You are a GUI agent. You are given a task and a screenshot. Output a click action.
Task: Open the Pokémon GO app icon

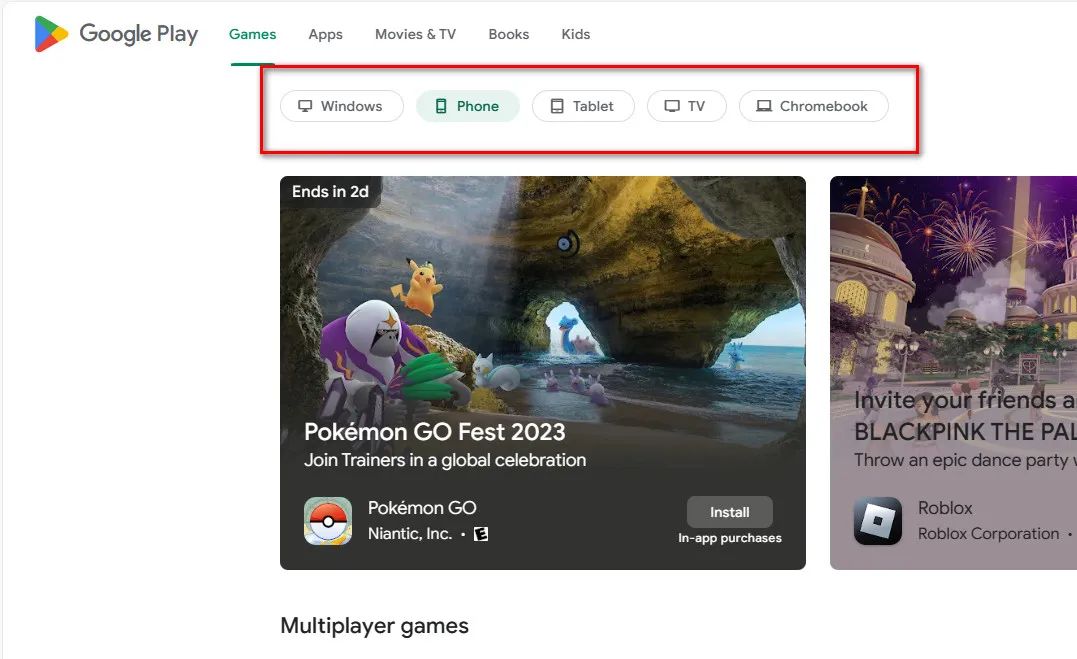click(328, 521)
